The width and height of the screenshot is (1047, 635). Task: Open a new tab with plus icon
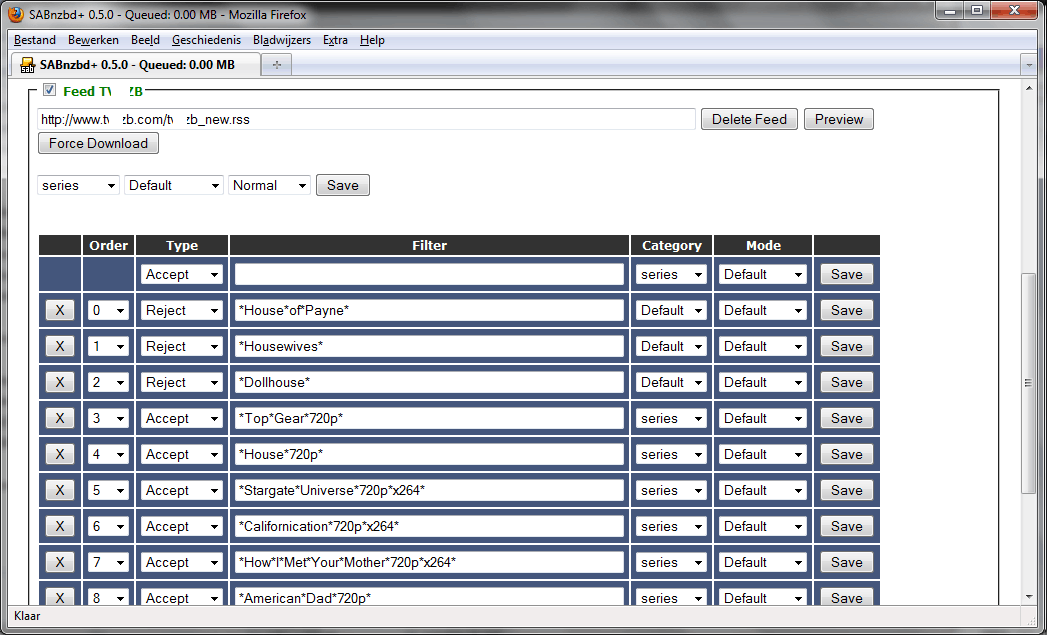click(276, 65)
